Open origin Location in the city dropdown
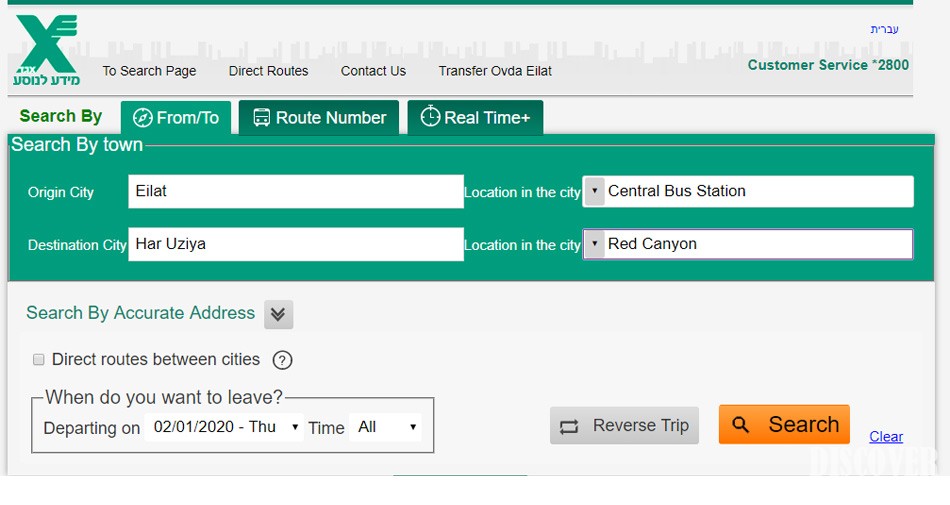This screenshot has width=950, height=505. [594, 191]
